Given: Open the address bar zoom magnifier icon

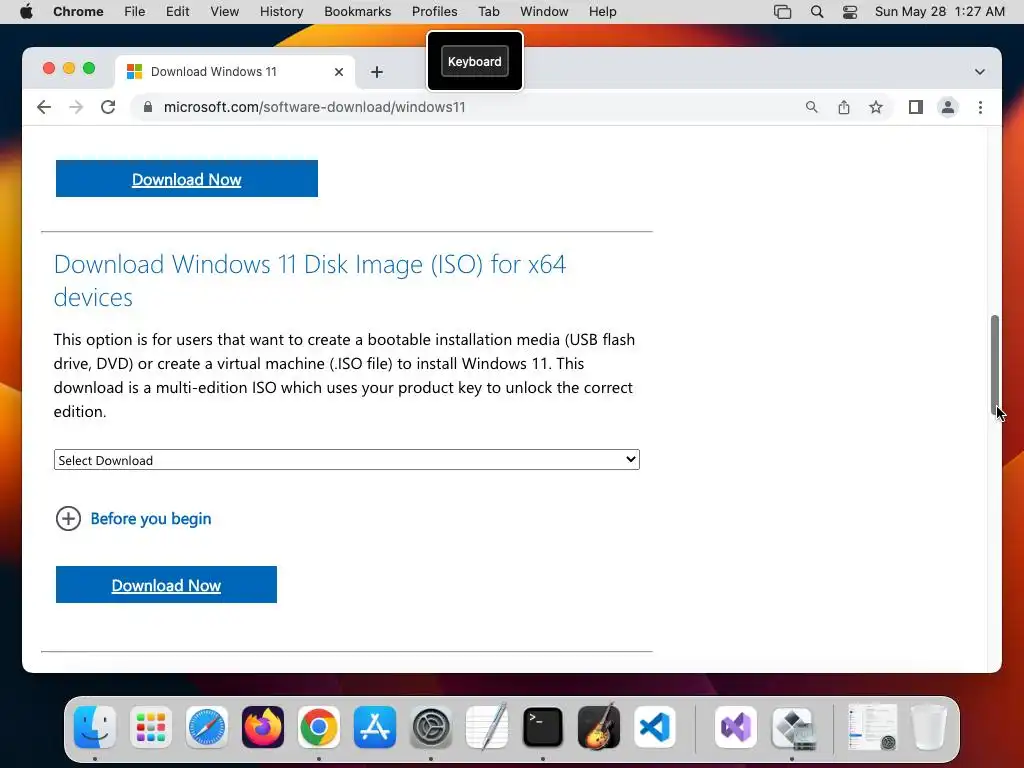Looking at the screenshot, I should pos(811,107).
